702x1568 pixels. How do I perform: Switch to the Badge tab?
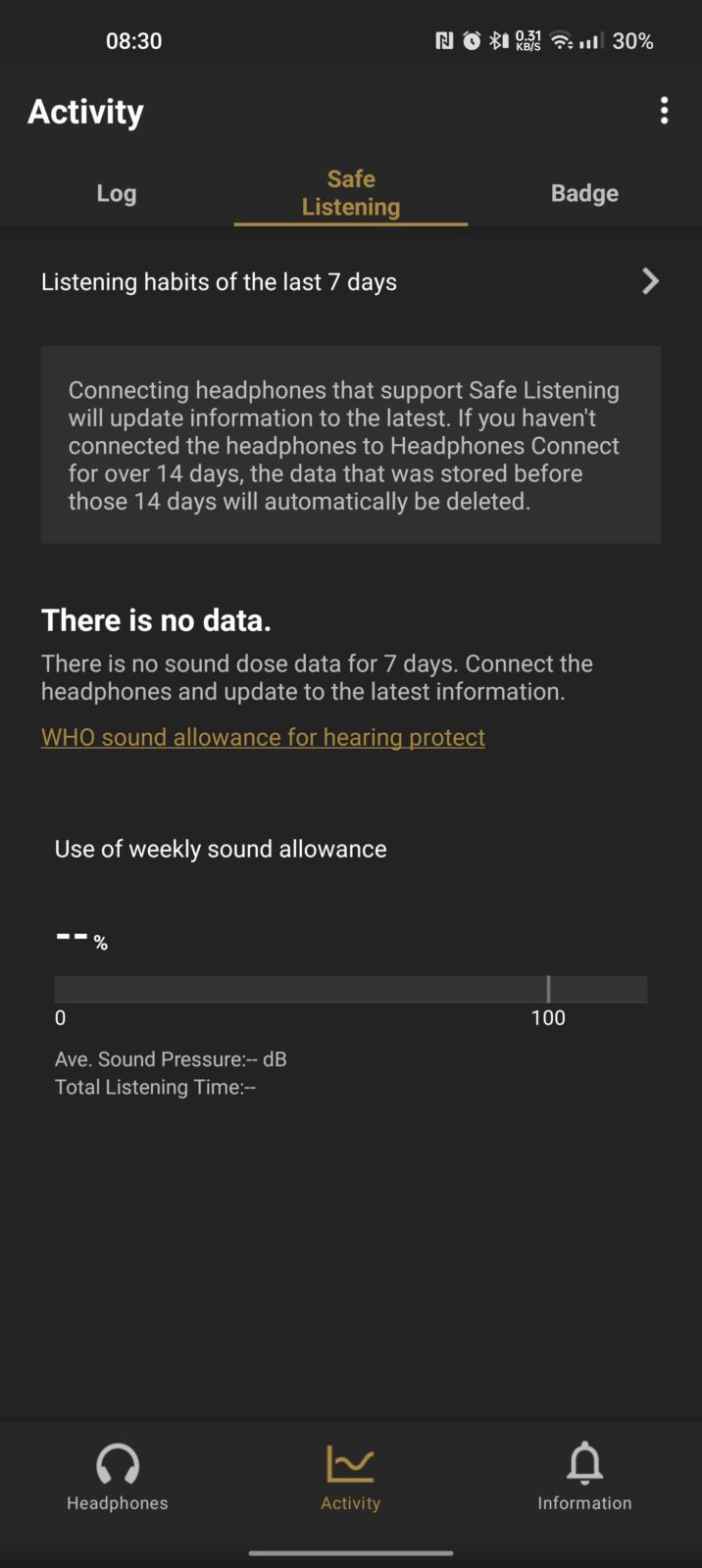[584, 193]
